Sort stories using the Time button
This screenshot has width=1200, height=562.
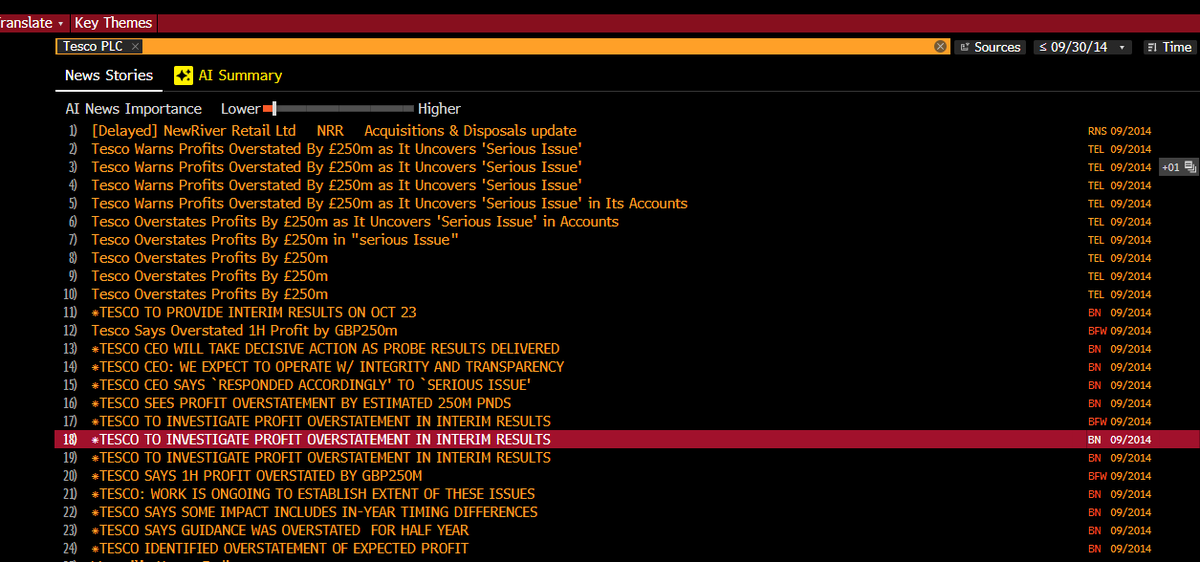1168,47
